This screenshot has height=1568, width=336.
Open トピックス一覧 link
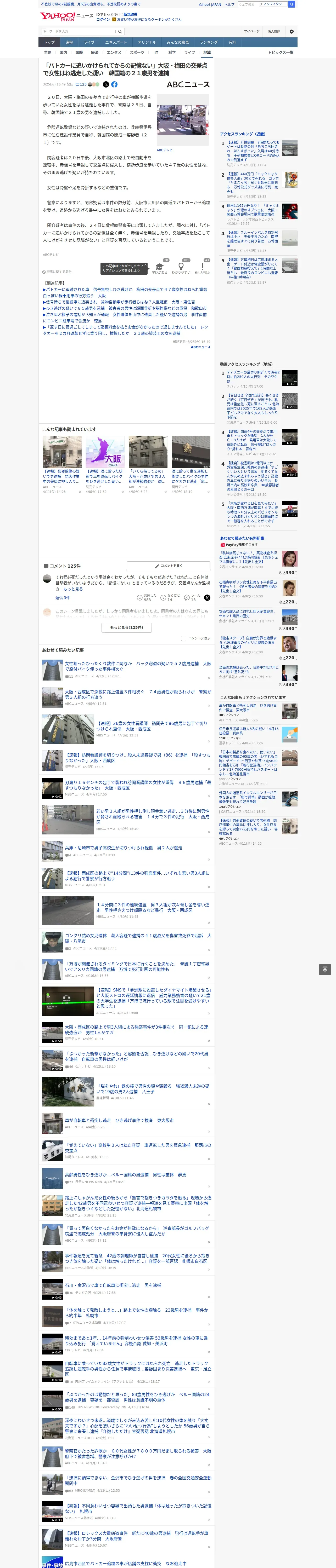point(281,52)
